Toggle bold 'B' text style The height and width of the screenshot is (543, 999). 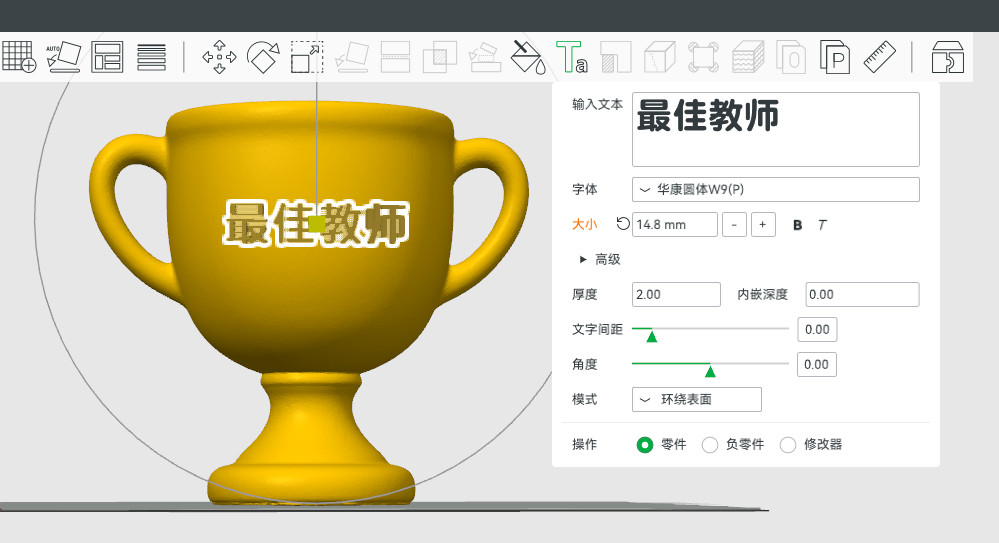[797, 225]
